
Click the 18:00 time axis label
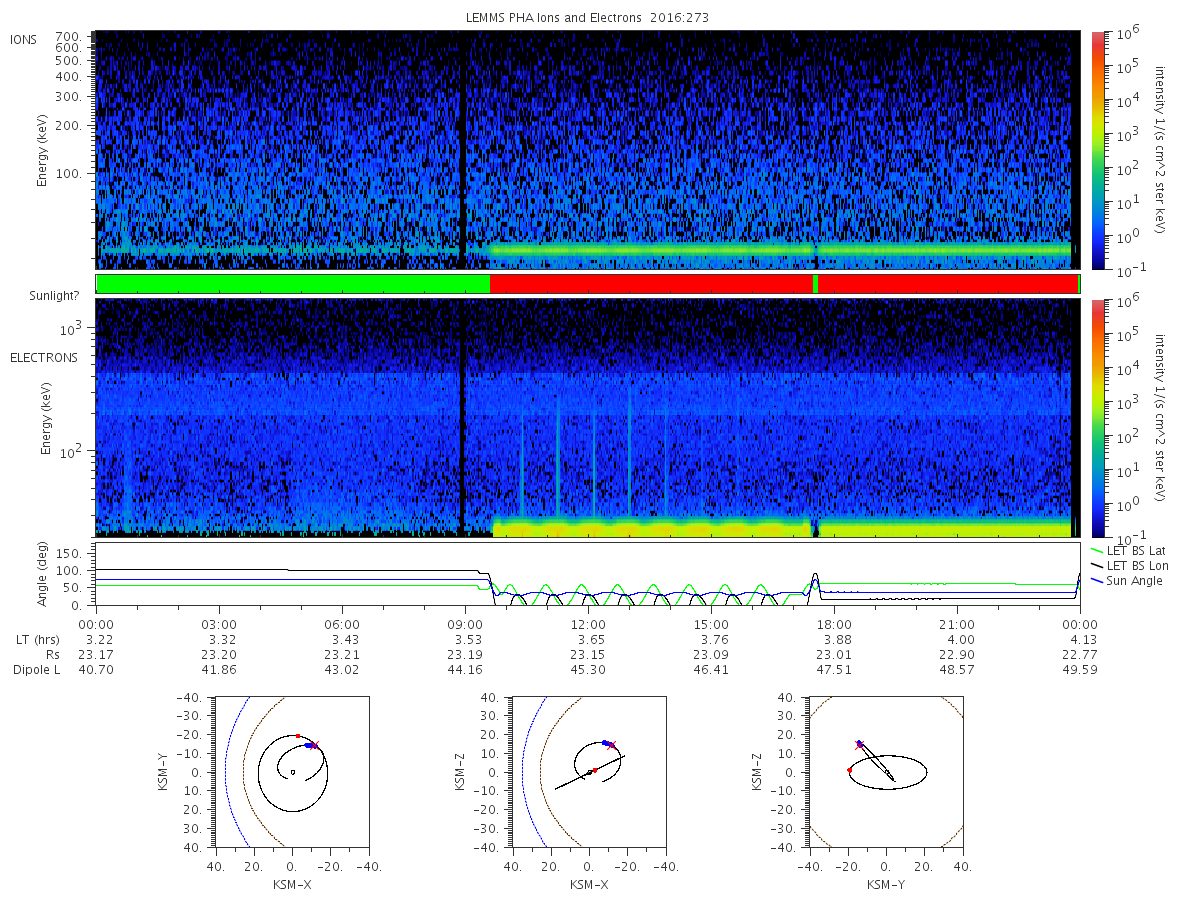tap(834, 624)
